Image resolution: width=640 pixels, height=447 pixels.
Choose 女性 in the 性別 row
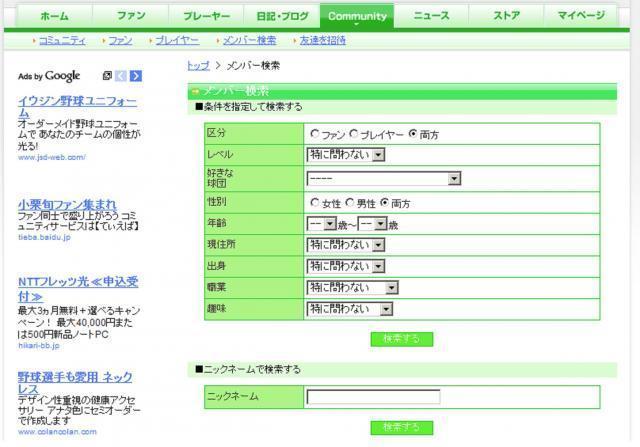(315, 203)
